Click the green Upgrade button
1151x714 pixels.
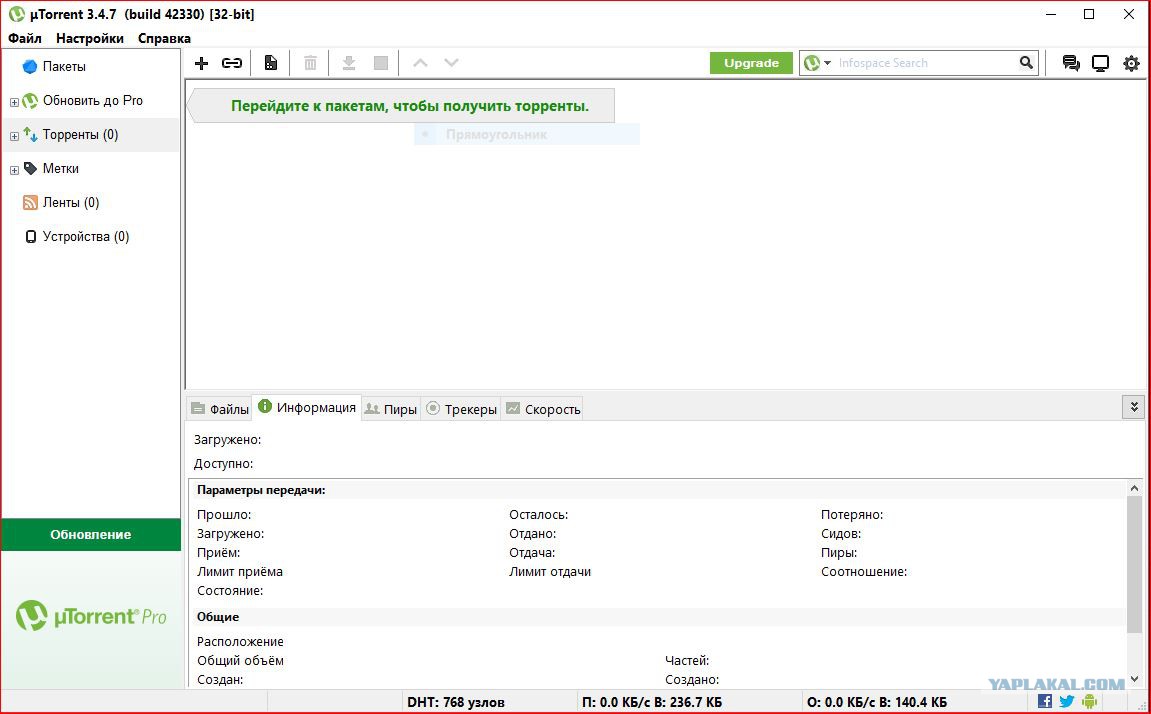751,63
